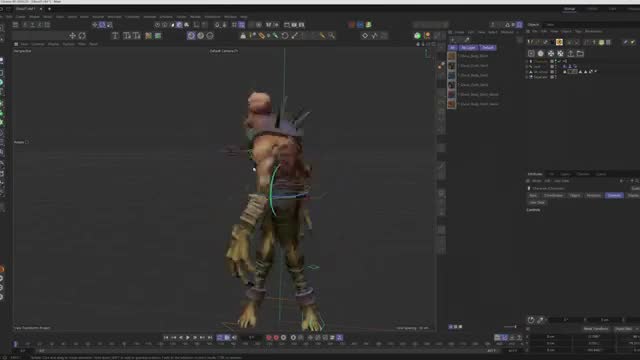Image resolution: width=640 pixels, height=360 pixels.
Task: Click the green checkmark icon in Object Manager
Action: [x=559, y=61]
